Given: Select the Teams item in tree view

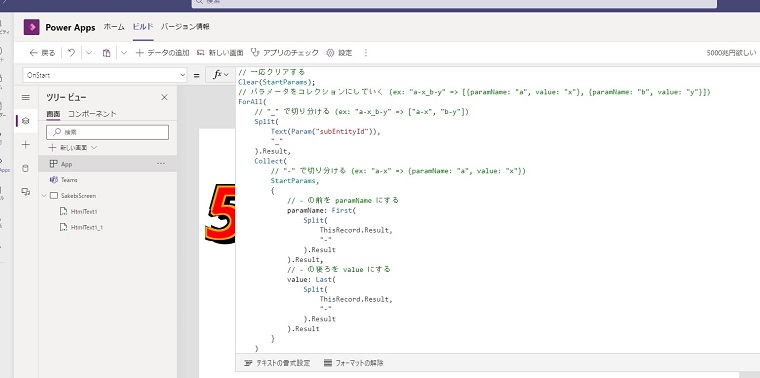Looking at the screenshot, I should tap(108, 180).
